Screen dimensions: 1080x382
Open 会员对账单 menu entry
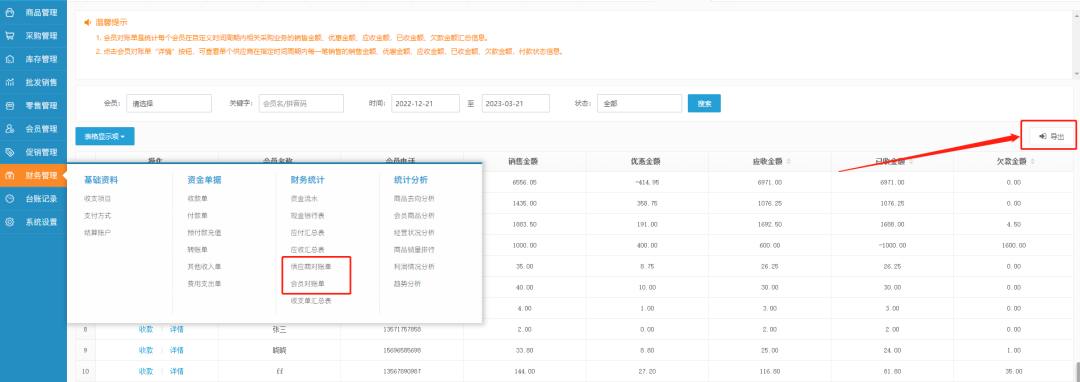click(308, 284)
